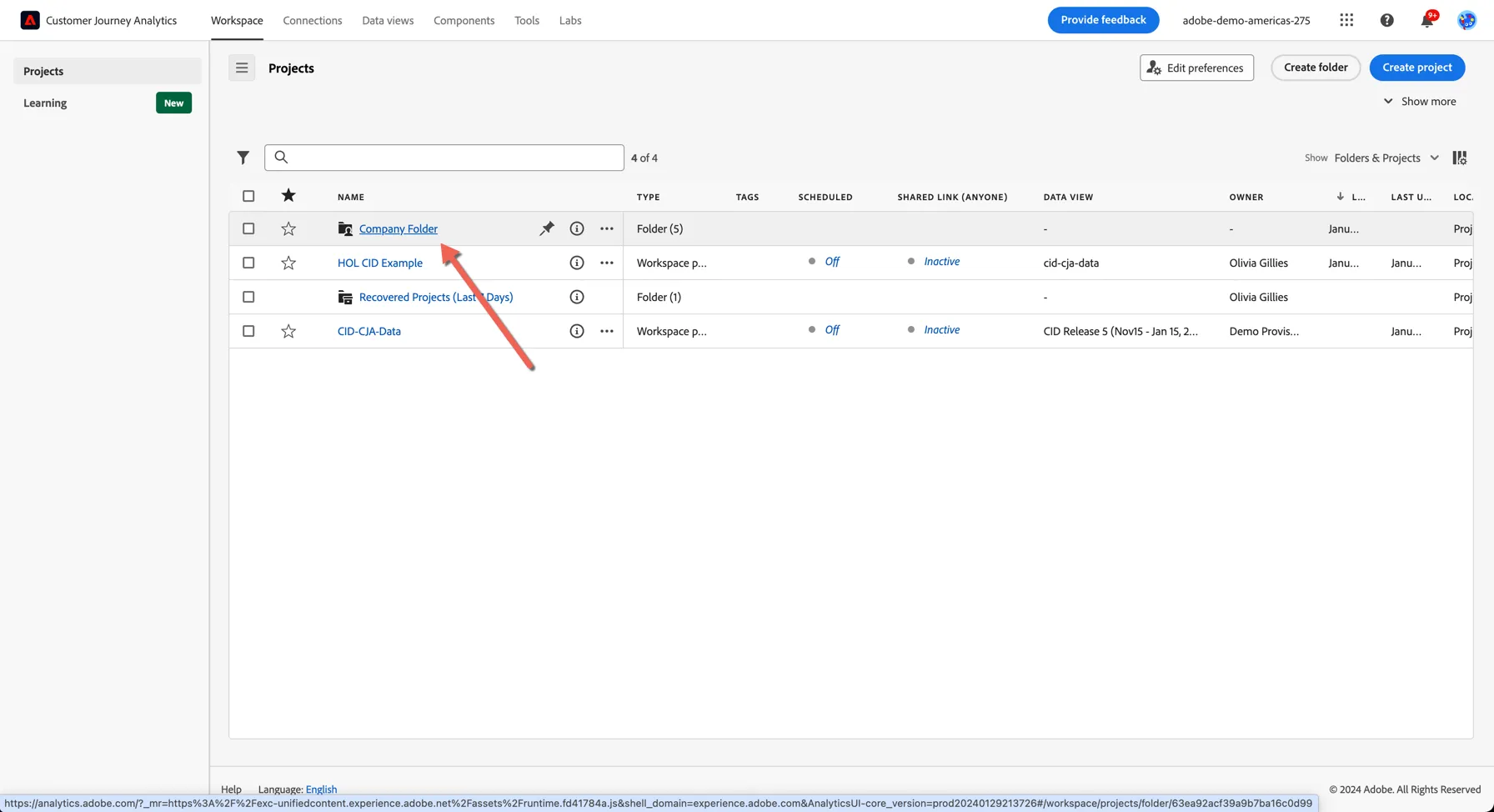The height and width of the screenshot is (812, 1494).
Task: Show info for CID-CJA-Data
Action: pos(577,331)
